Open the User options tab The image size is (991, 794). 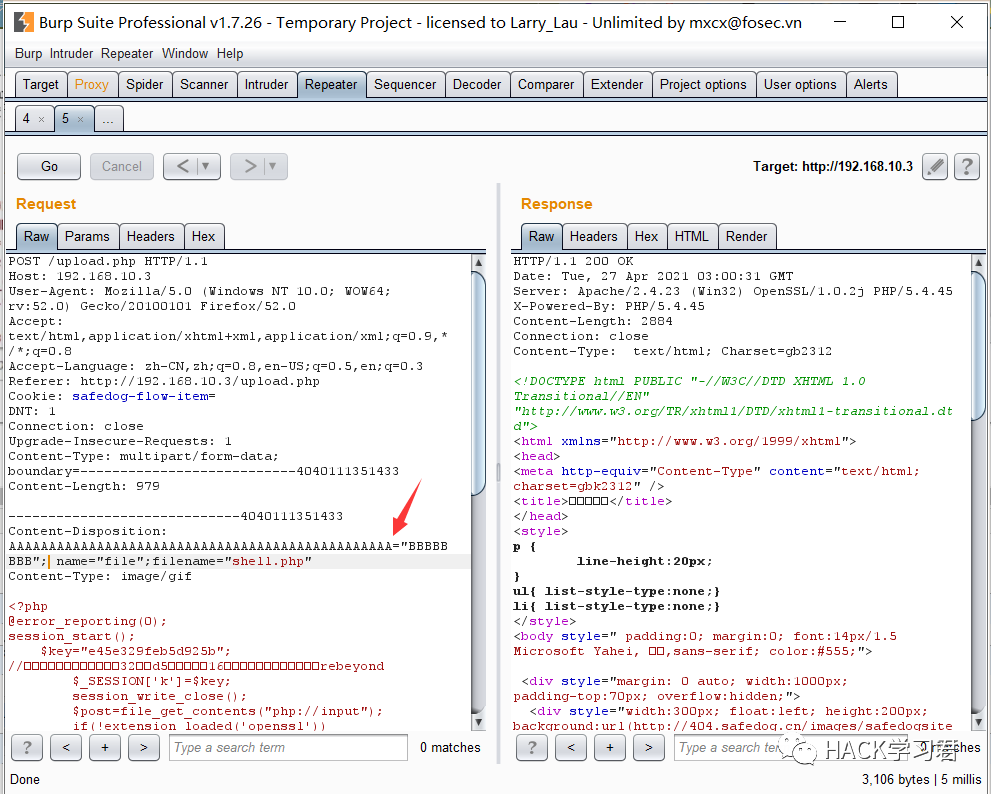point(800,85)
